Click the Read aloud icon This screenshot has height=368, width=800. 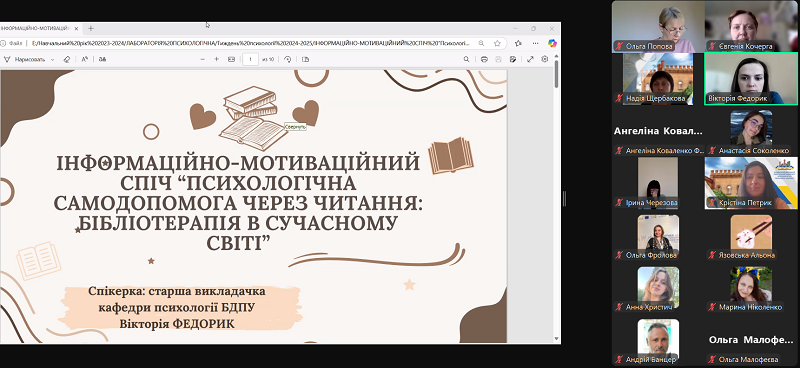coord(85,59)
